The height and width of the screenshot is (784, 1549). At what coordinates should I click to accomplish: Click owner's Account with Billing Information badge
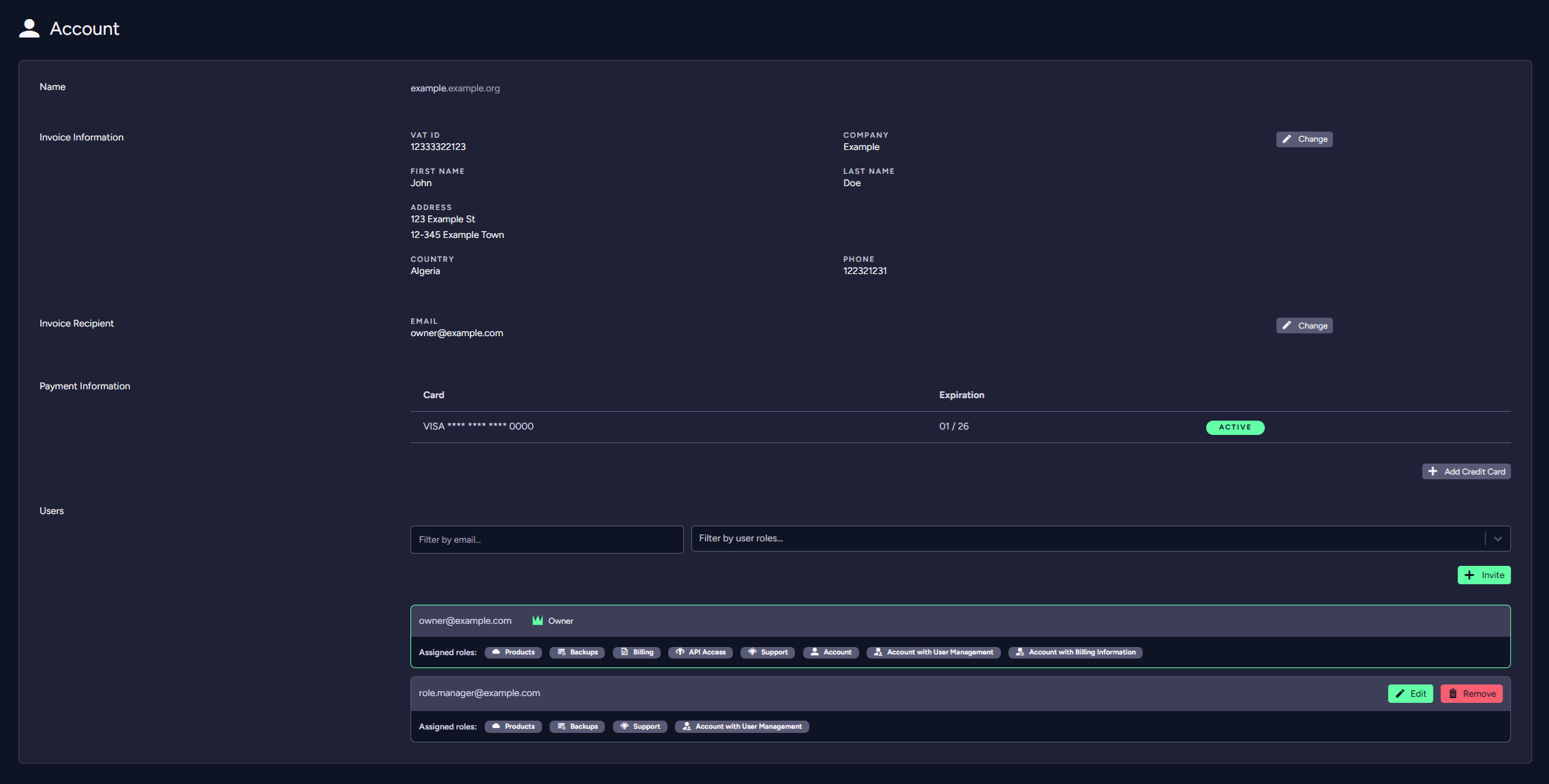pos(1074,652)
